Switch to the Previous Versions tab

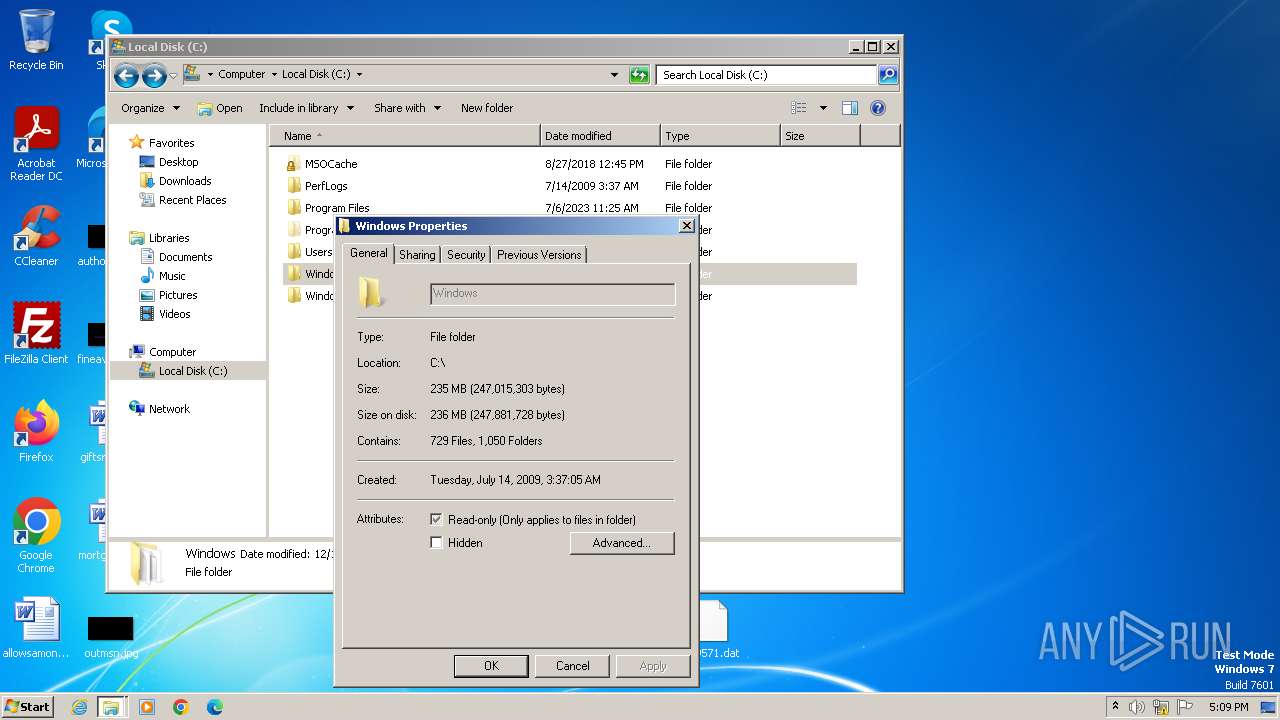[539, 255]
